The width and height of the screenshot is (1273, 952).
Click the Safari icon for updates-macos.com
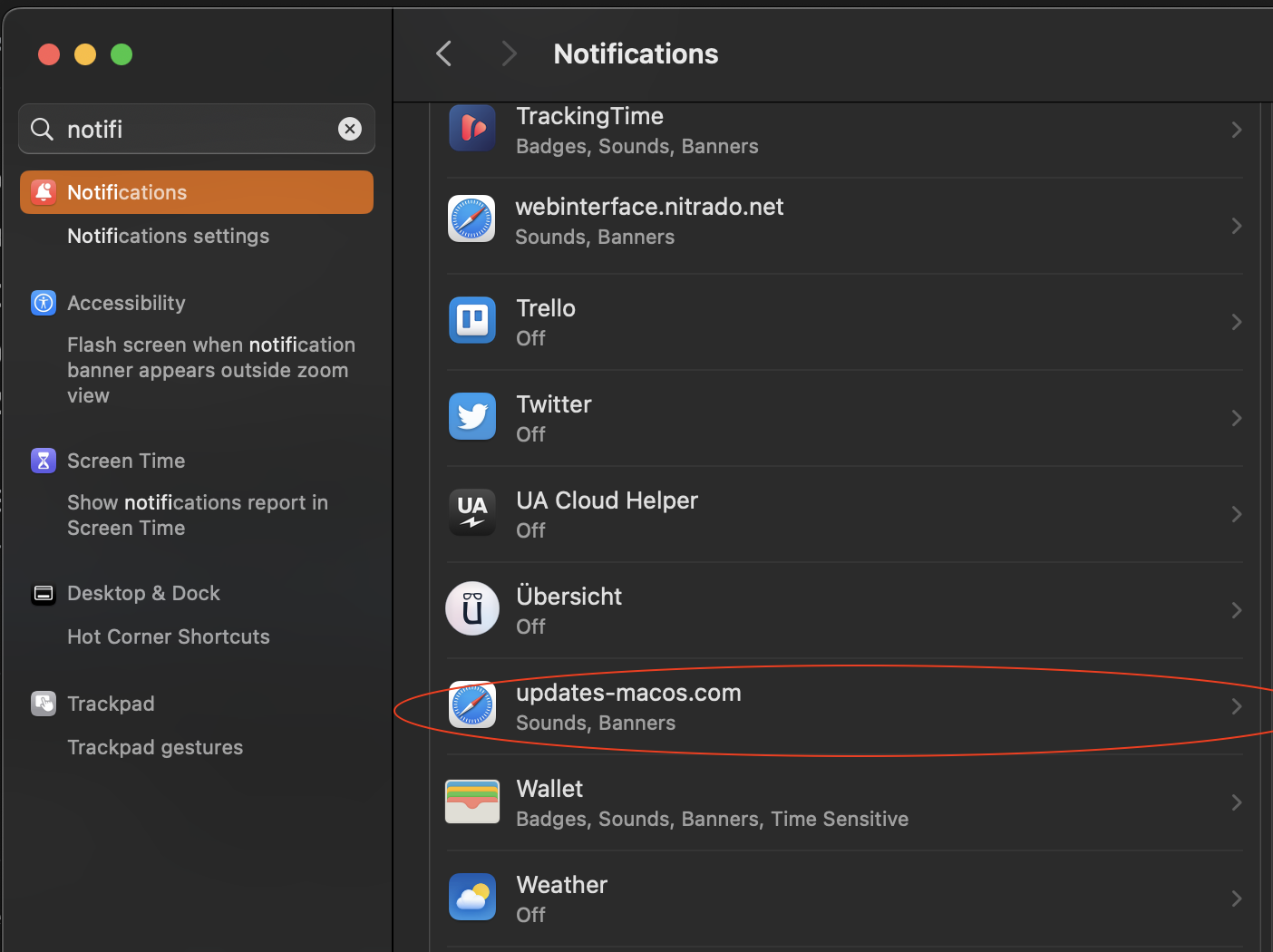472,704
